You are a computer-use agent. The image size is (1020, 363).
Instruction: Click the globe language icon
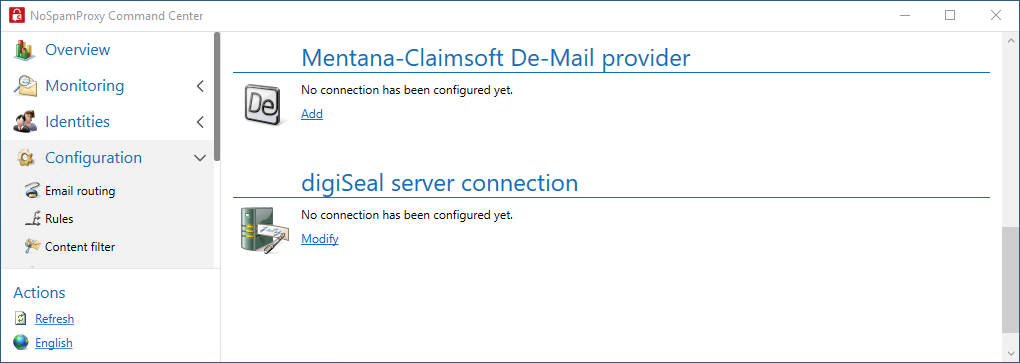21,343
